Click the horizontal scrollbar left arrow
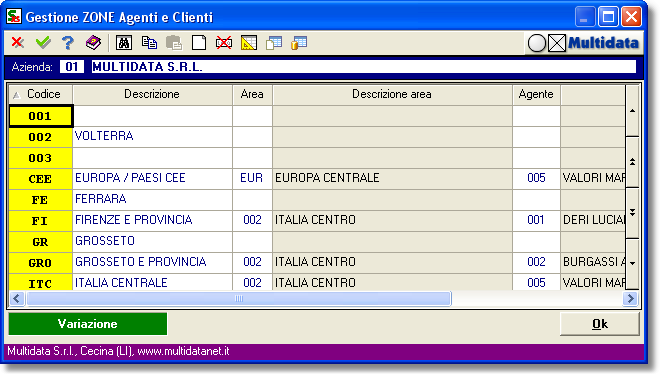 click(x=16, y=299)
